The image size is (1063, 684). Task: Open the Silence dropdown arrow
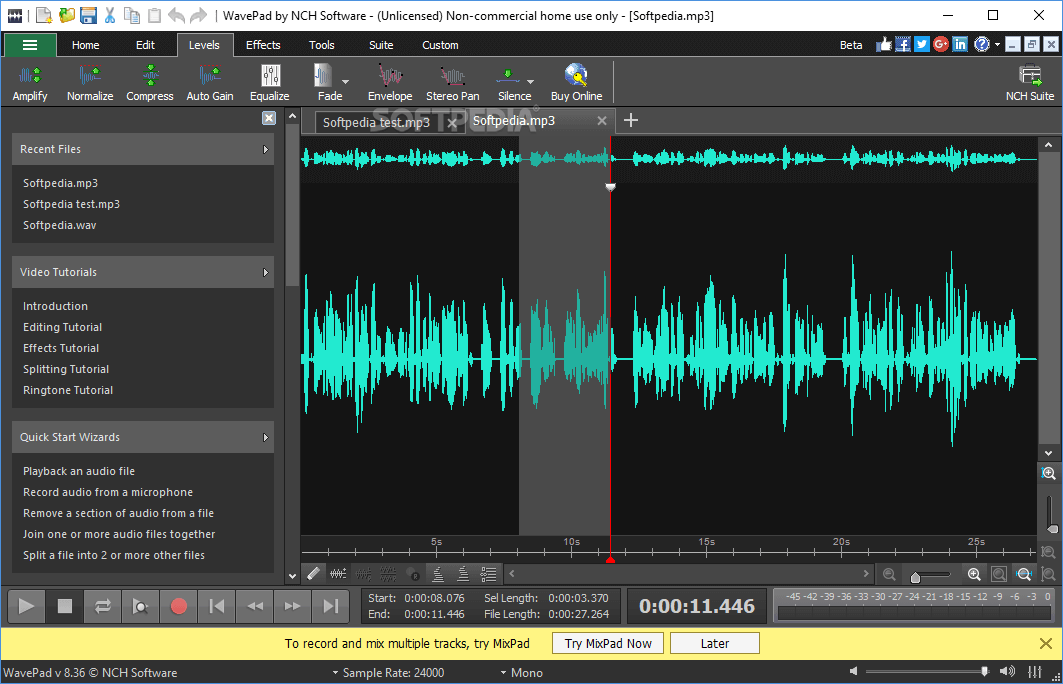click(x=530, y=82)
